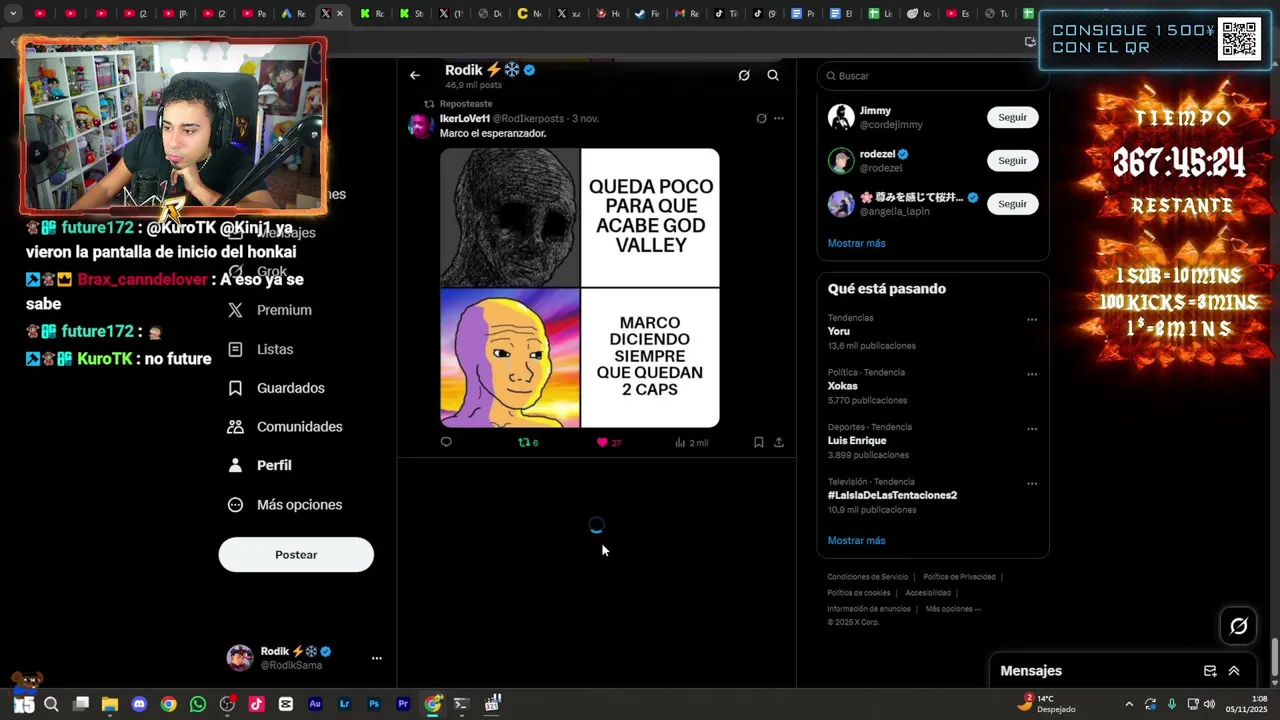Share the Marco meme post
The image size is (1280, 720).
click(x=779, y=442)
